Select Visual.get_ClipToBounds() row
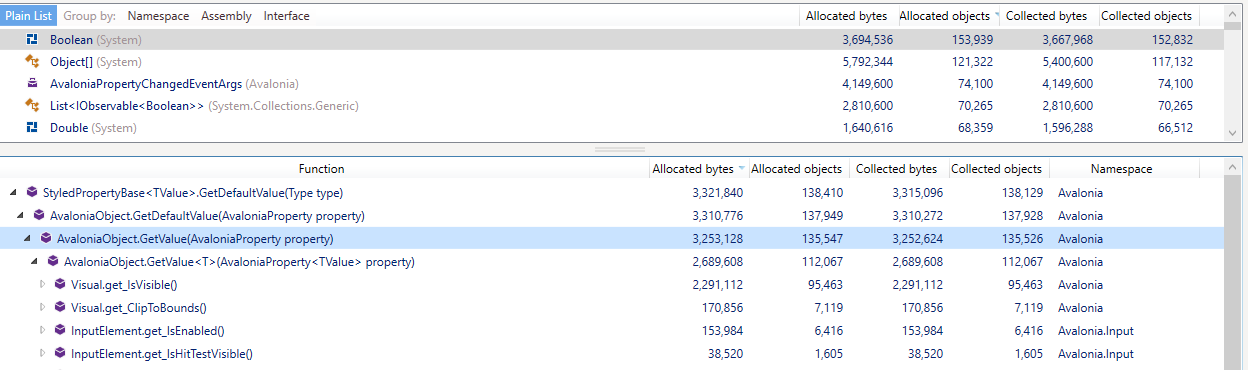 tap(612, 308)
